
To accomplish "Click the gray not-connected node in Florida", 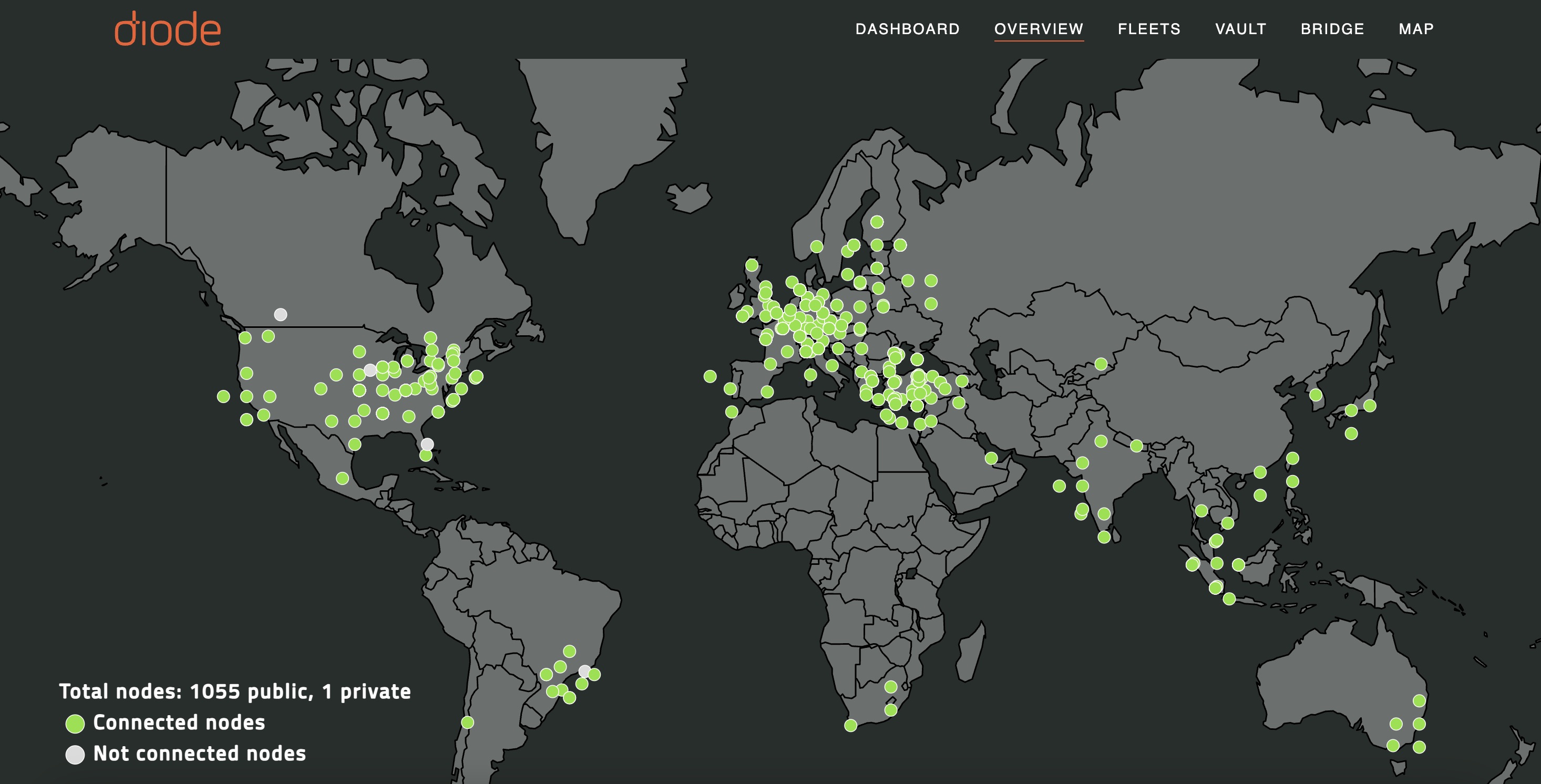I will (x=427, y=443).
